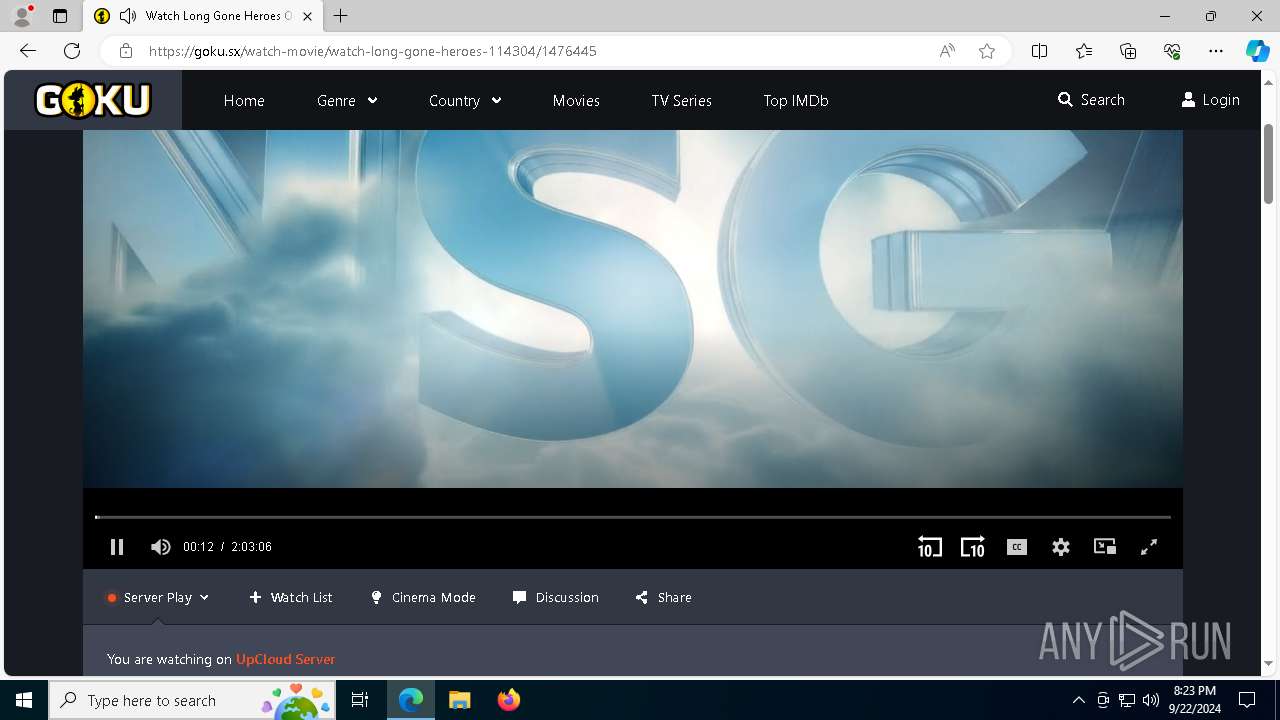Open new browser tab
This screenshot has height=720, width=1280.
pyautogui.click(x=341, y=16)
